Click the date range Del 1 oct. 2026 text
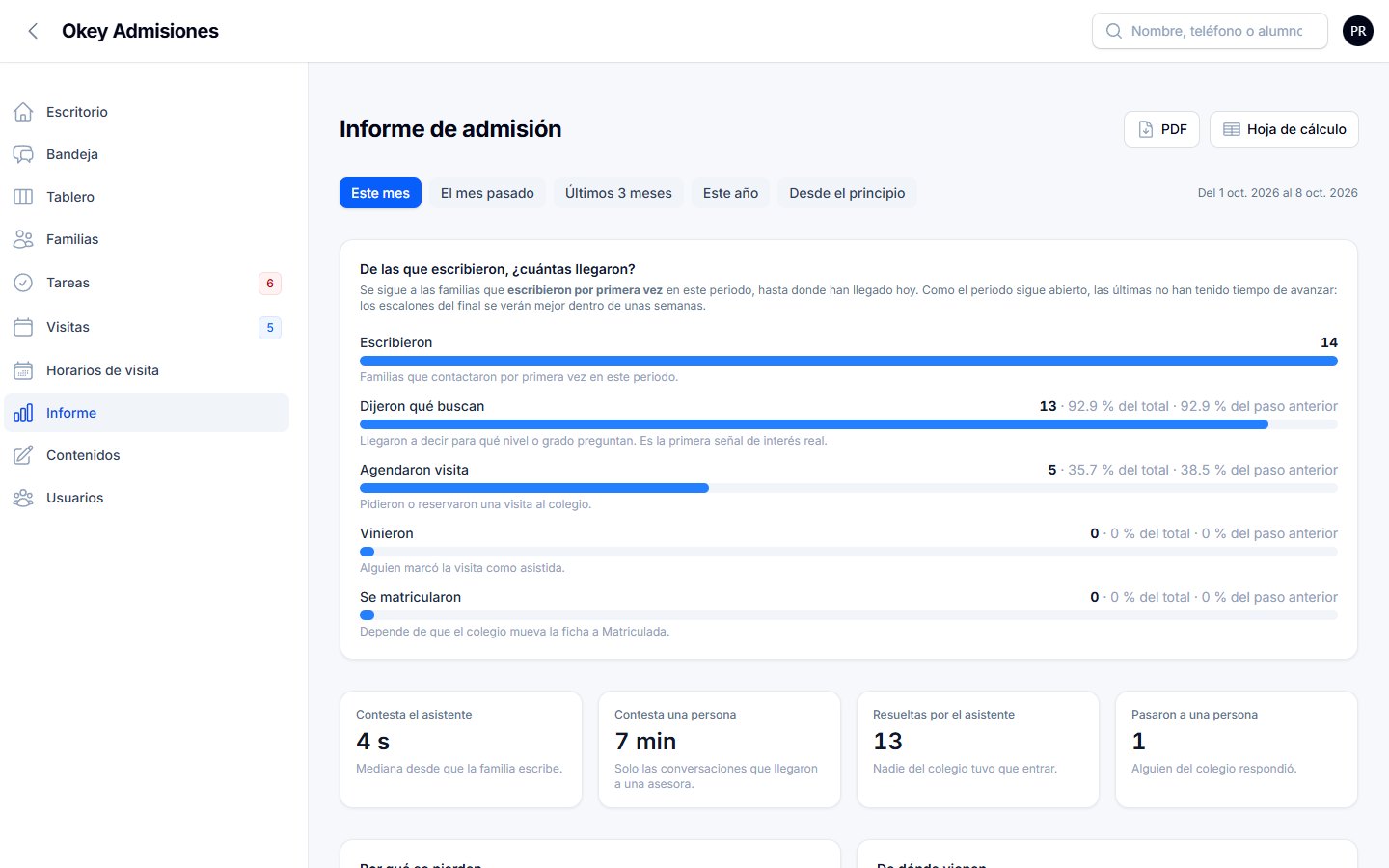Image resolution: width=1389 pixels, height=868 pixels. pos(1277,193)
